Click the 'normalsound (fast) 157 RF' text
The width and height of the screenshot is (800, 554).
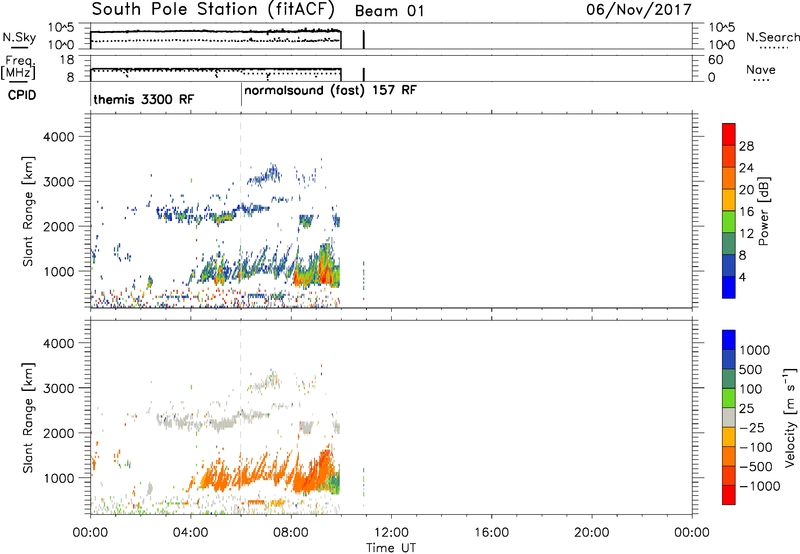(331, 91)
